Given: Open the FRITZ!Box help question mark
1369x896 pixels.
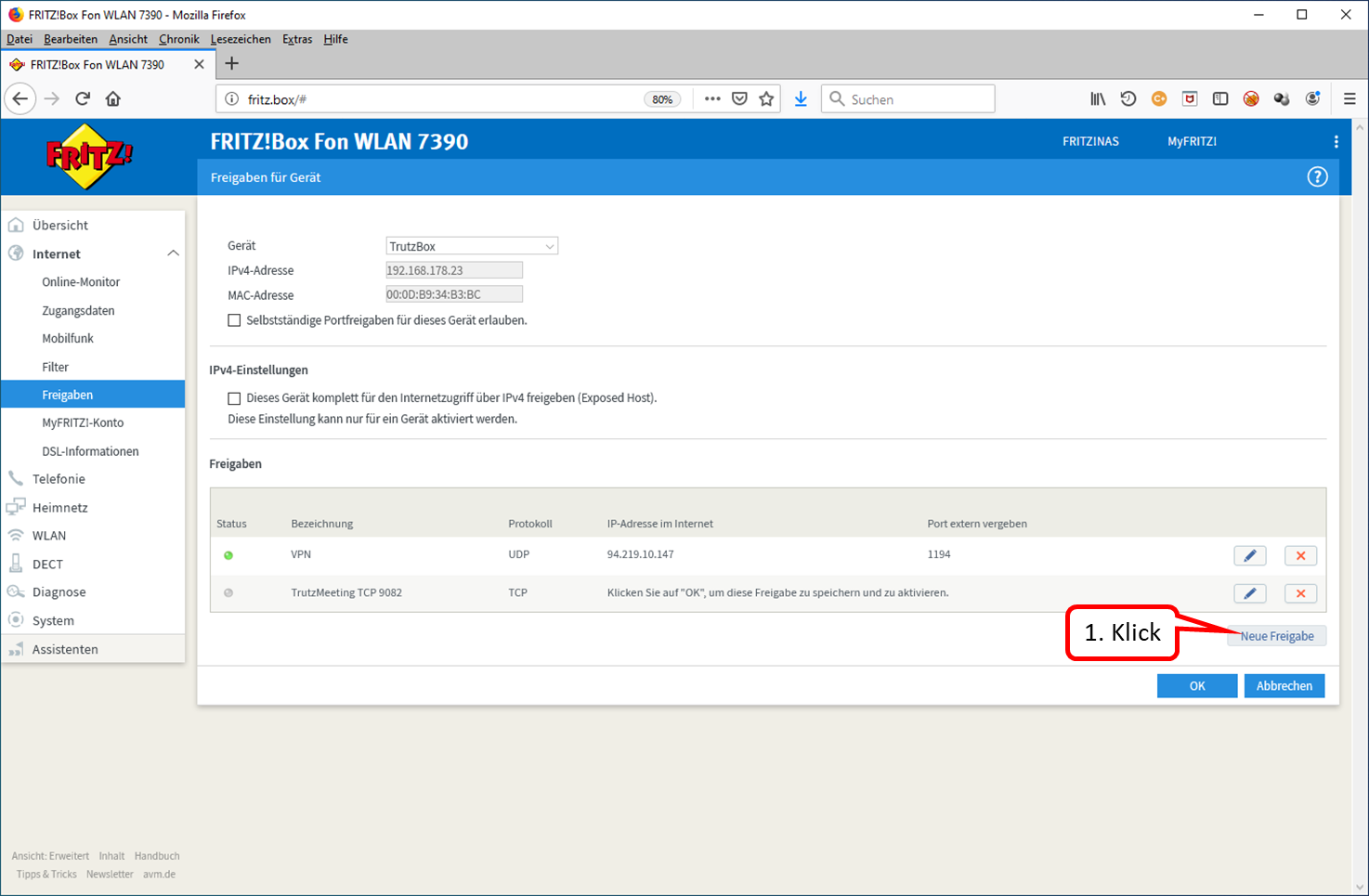Looking at the screenshot, I should click(1317, 176).
